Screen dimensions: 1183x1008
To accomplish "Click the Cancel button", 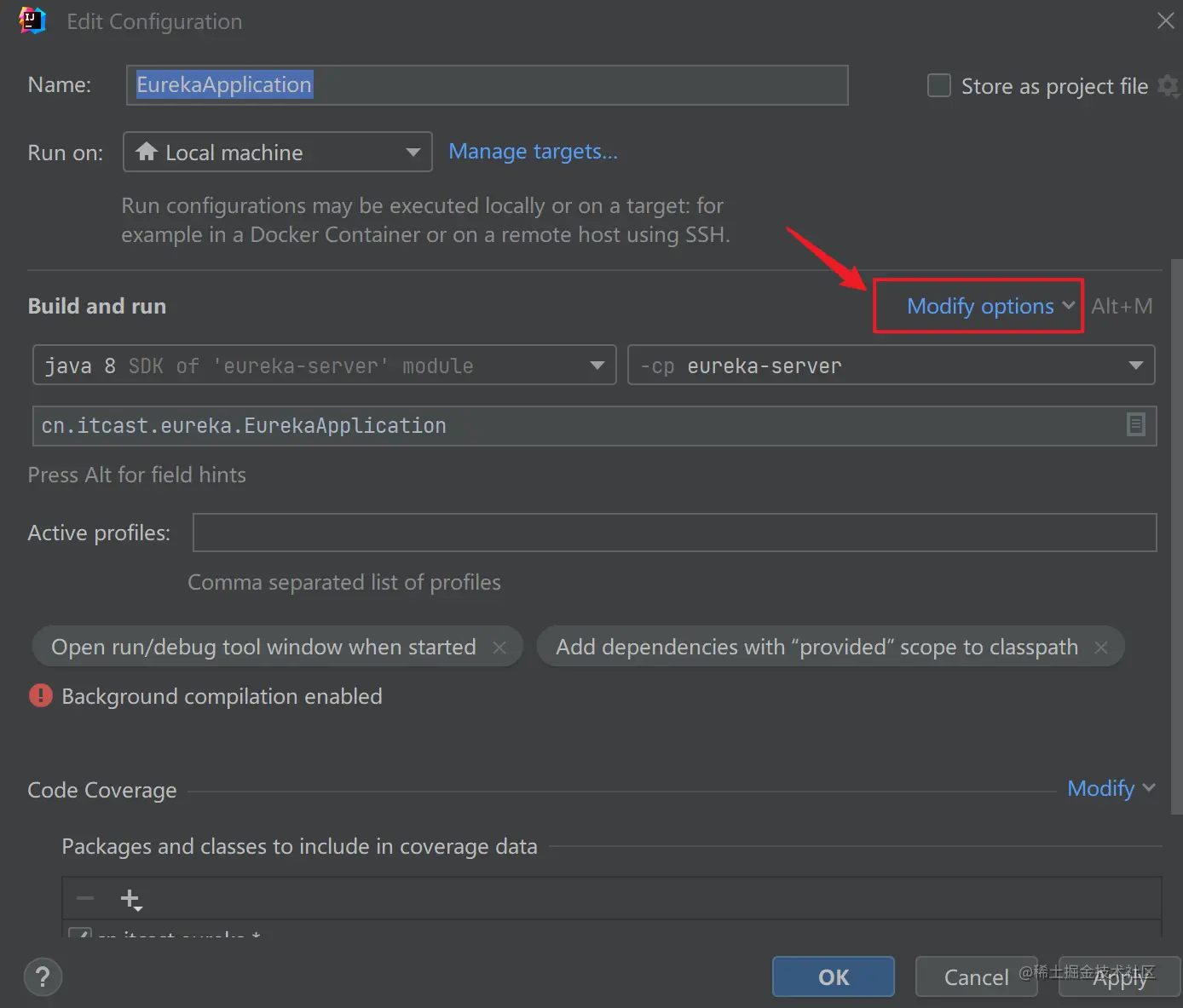I will coord(976,976).
